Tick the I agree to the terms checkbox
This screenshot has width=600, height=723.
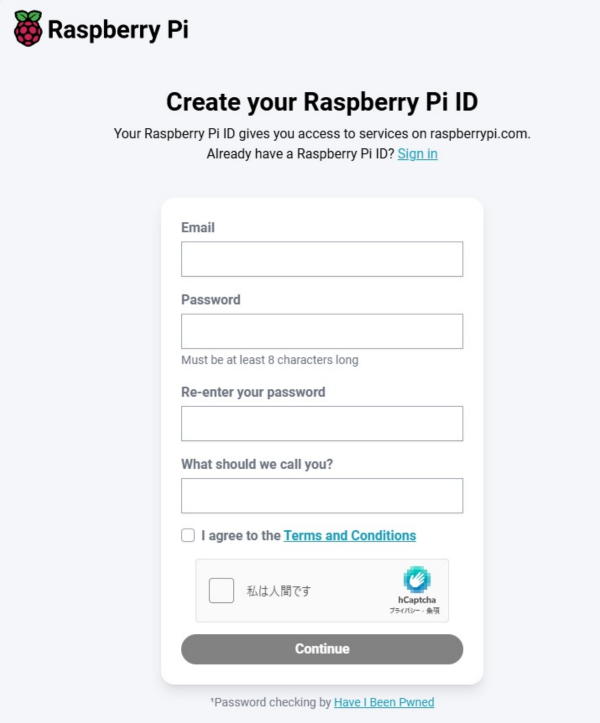click(x=188, y=535)
